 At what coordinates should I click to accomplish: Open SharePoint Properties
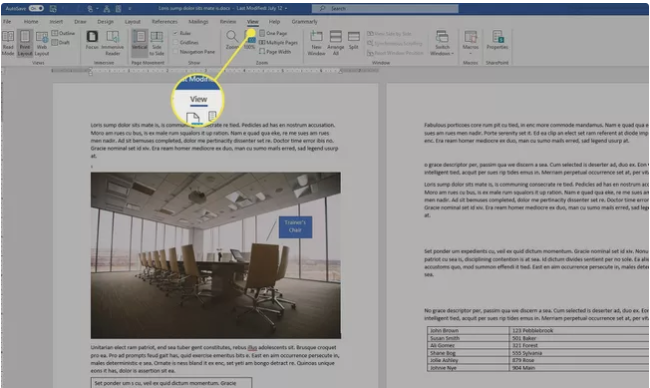pos(497,40)
